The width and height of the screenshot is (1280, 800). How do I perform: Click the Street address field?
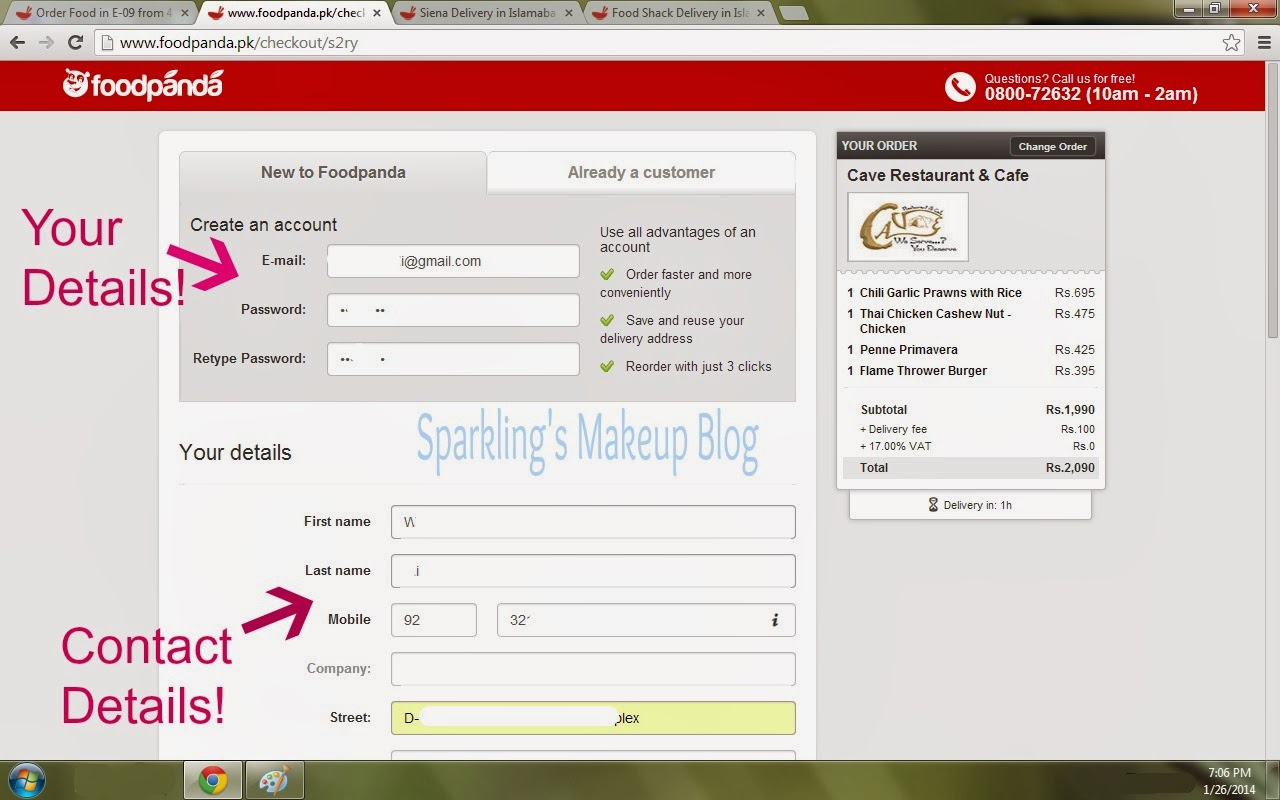tap(593, 718)
